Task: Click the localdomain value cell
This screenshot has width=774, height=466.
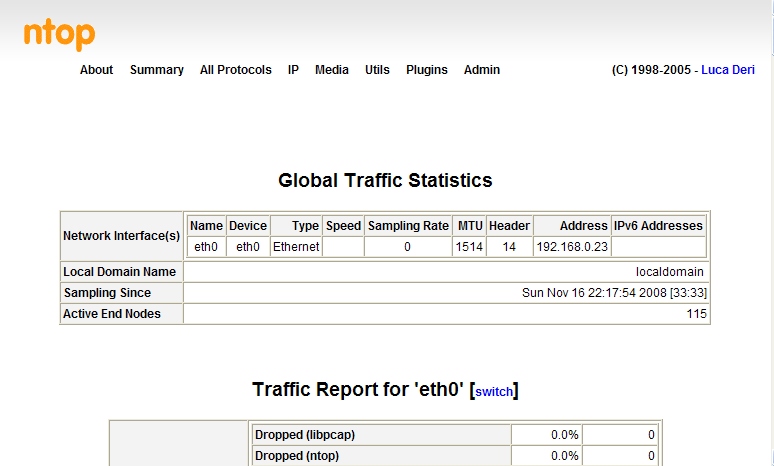Action: point(669,272)
